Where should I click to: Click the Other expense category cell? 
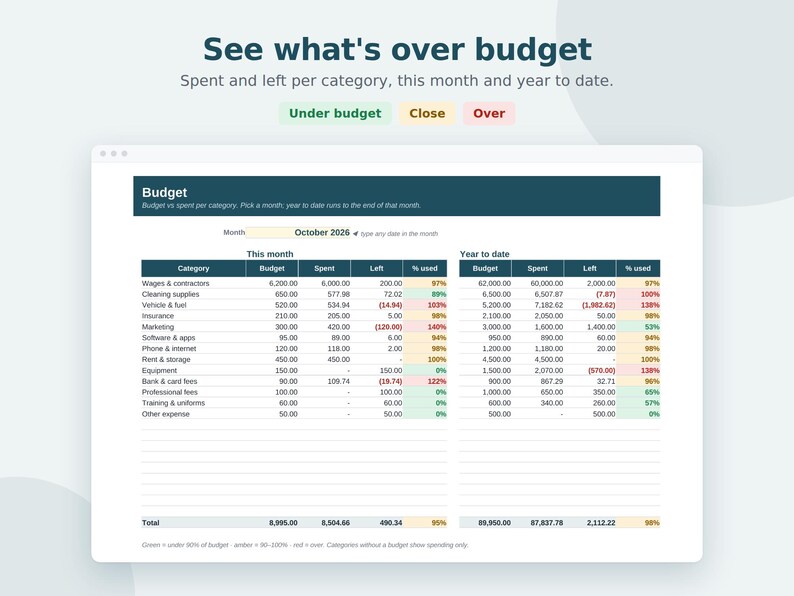pyautogui.click(x=193, y=414)
